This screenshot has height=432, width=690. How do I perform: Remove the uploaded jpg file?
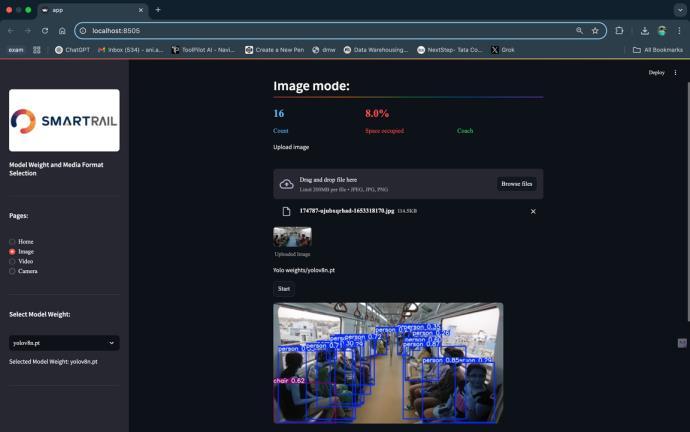pos(533,212)
